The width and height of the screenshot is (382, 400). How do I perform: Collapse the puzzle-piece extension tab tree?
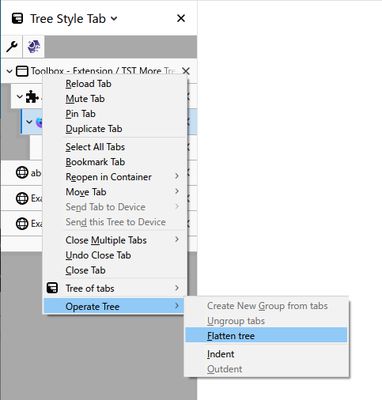tap(20, 97)
